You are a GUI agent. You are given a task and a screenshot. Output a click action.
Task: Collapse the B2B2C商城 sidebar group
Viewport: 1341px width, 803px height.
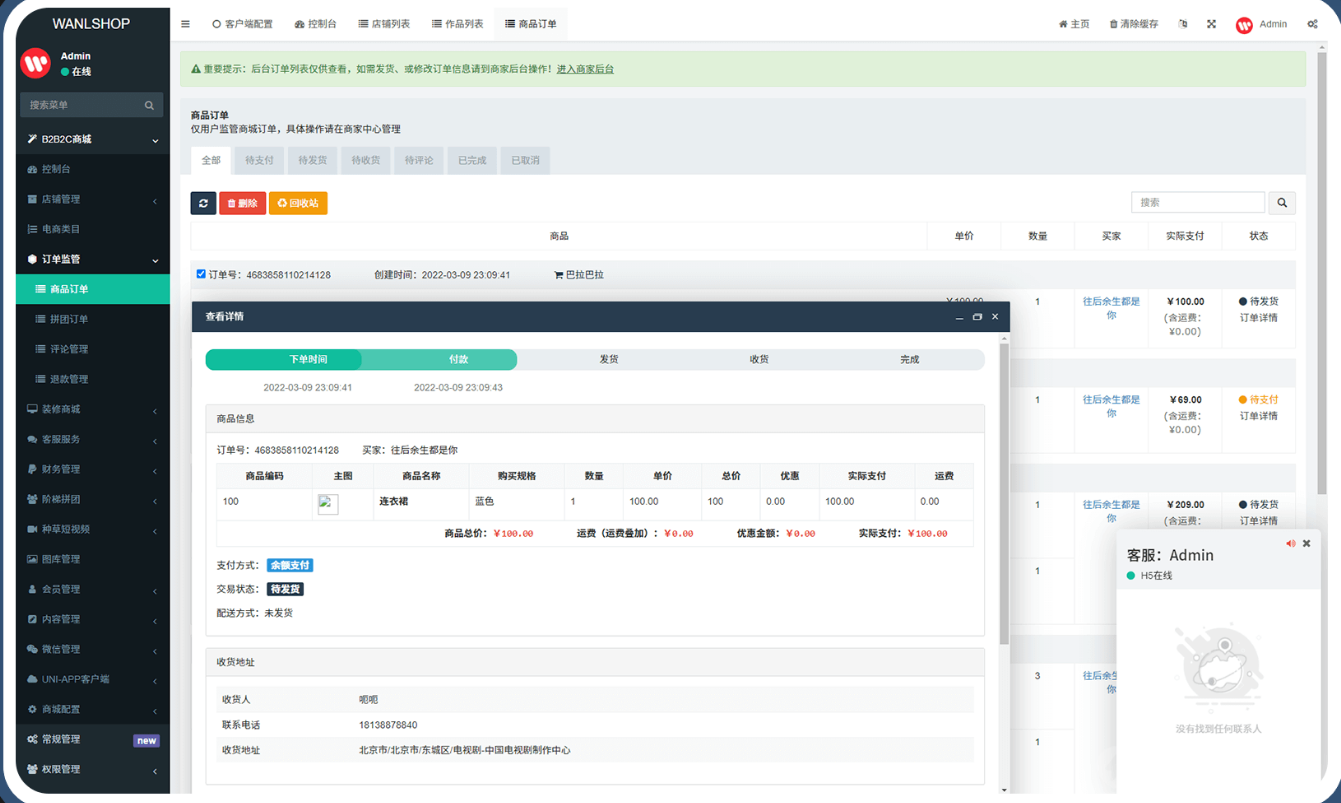(93, 139)
